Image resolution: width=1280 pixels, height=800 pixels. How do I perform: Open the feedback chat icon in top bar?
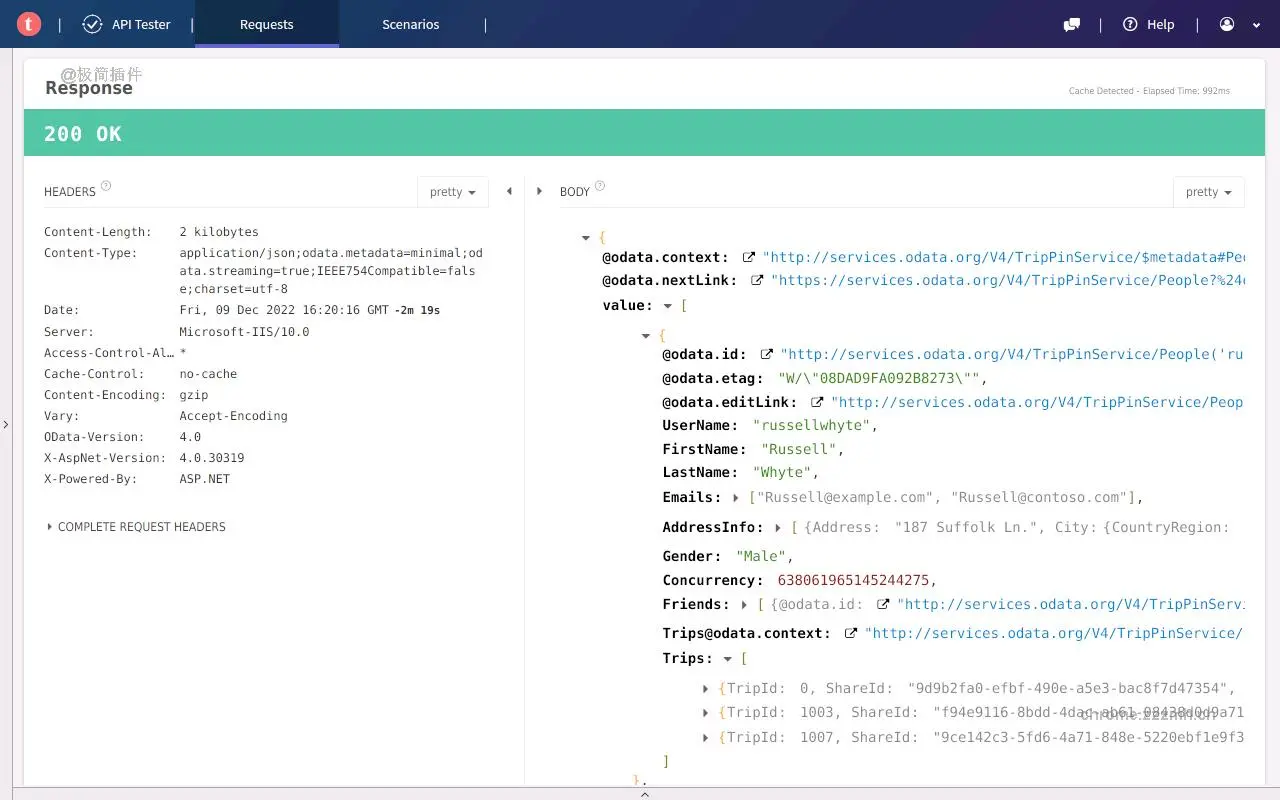[x=1071, y=24]
